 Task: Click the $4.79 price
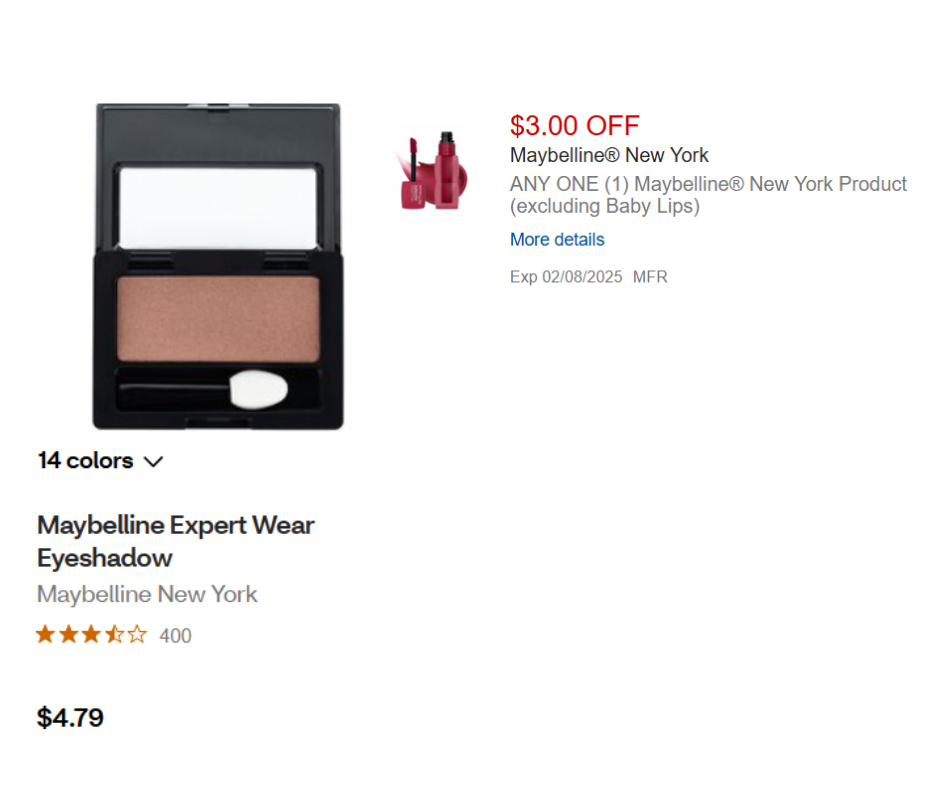point(70,718)
